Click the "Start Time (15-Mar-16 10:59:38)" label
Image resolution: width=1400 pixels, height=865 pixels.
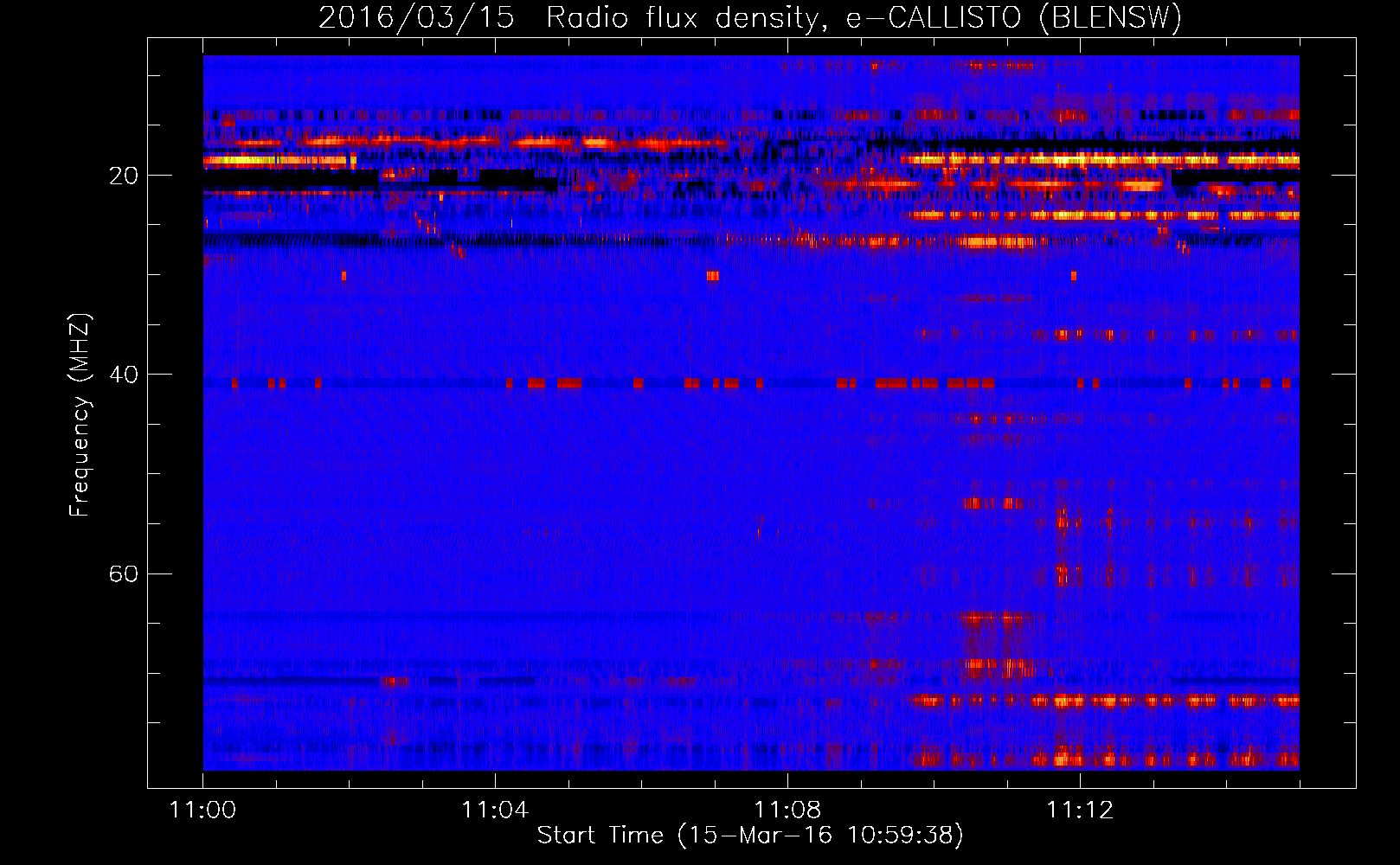coord(750,836)
